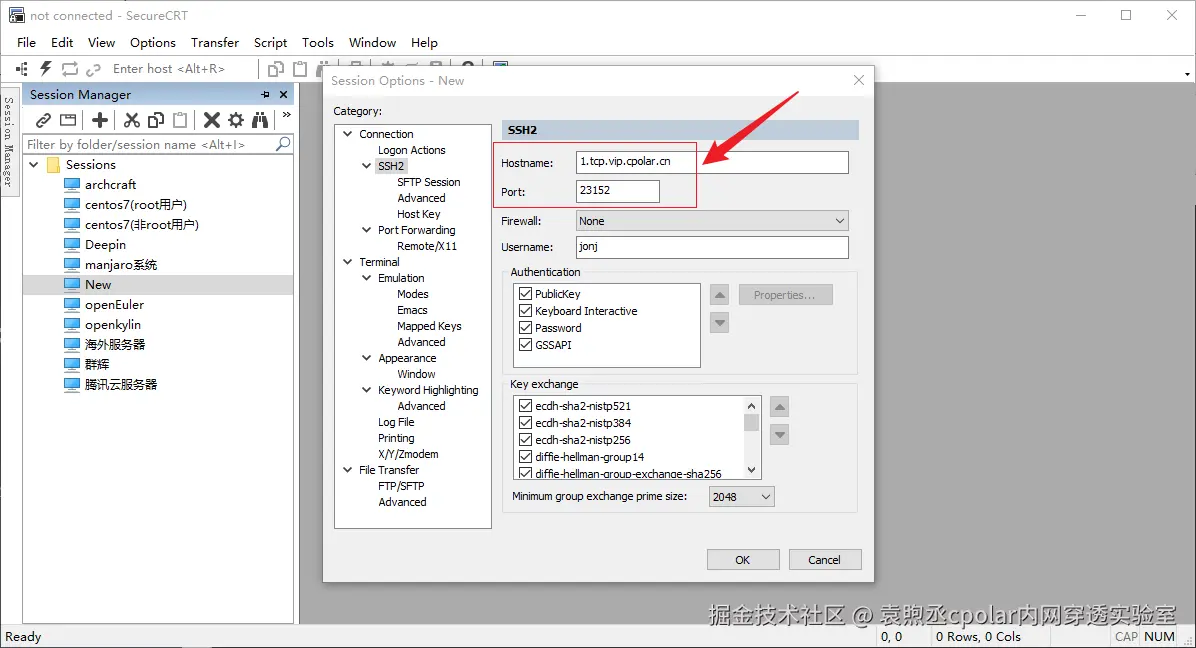1196x648 pixels.
Task: Toggle ecdh-sha2-nistp384 key exchange checkbox
Action: (526, 422)
